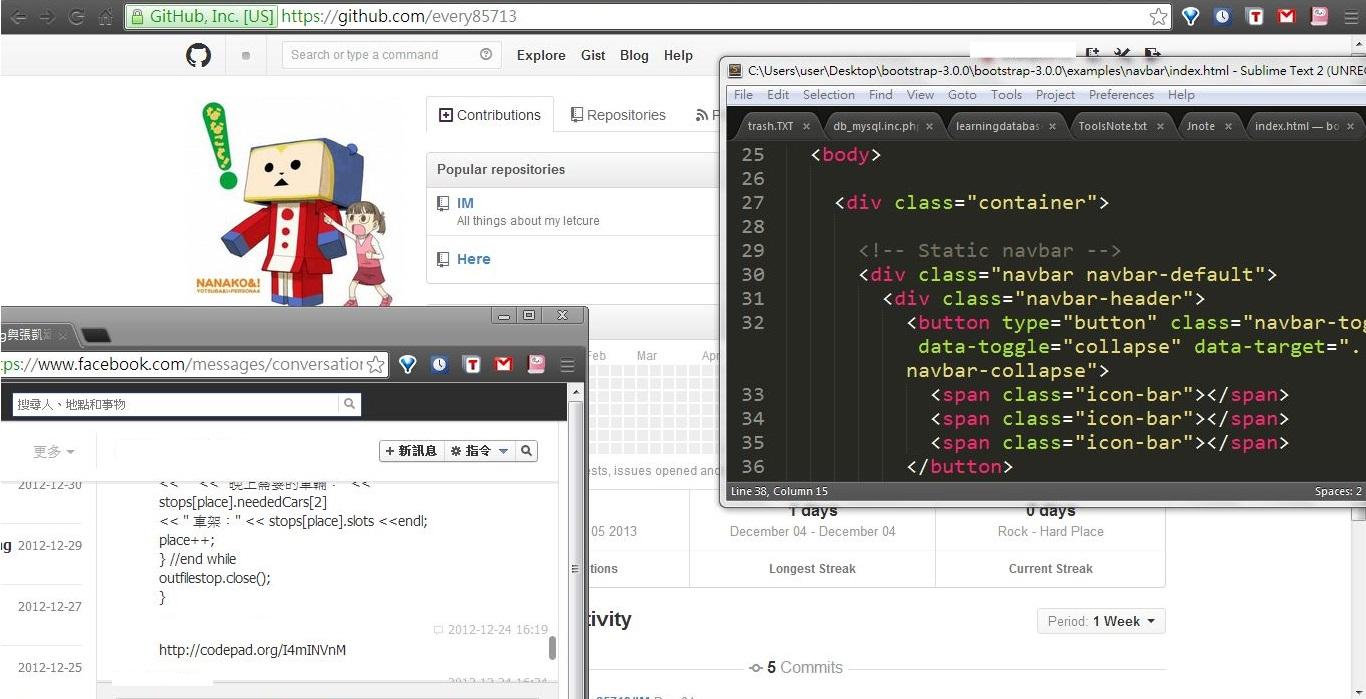Open the Explore link on GitHub

[x=541, y=55]
